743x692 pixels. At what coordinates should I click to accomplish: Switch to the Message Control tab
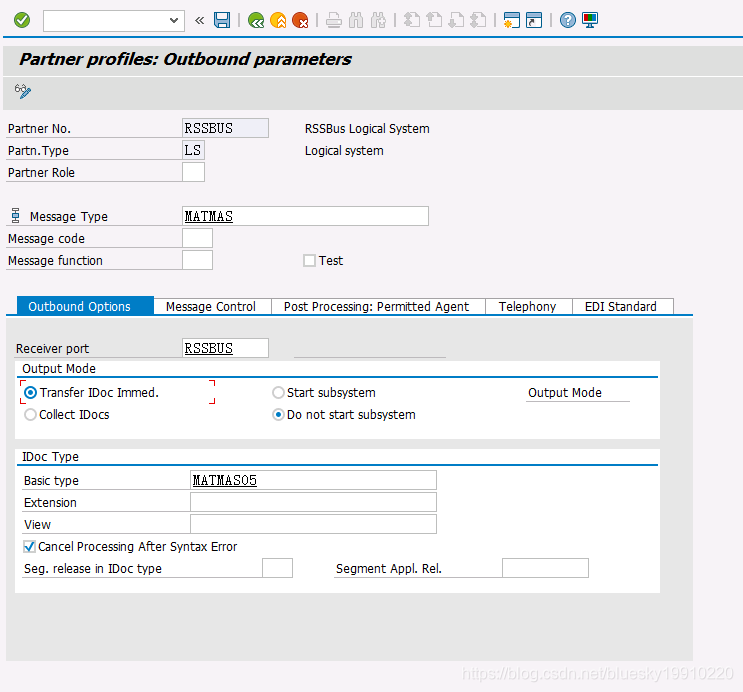click(211, 307)
